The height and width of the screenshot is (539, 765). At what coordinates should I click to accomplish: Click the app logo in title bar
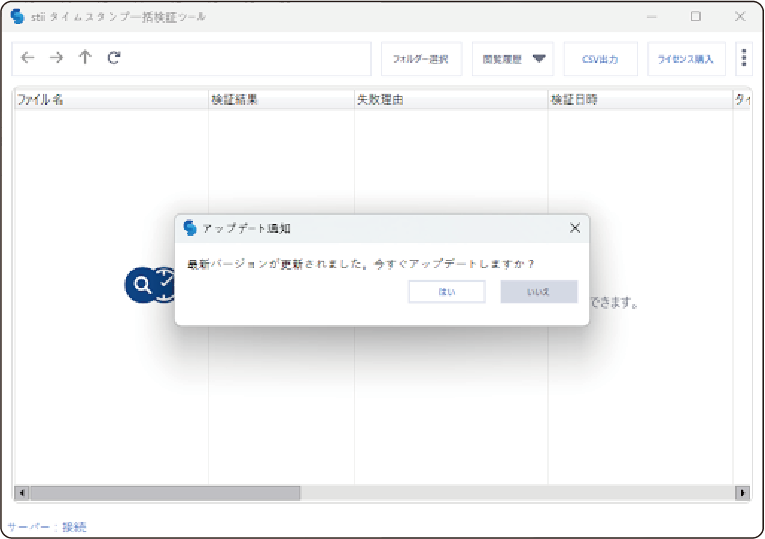tap(17, 17)
